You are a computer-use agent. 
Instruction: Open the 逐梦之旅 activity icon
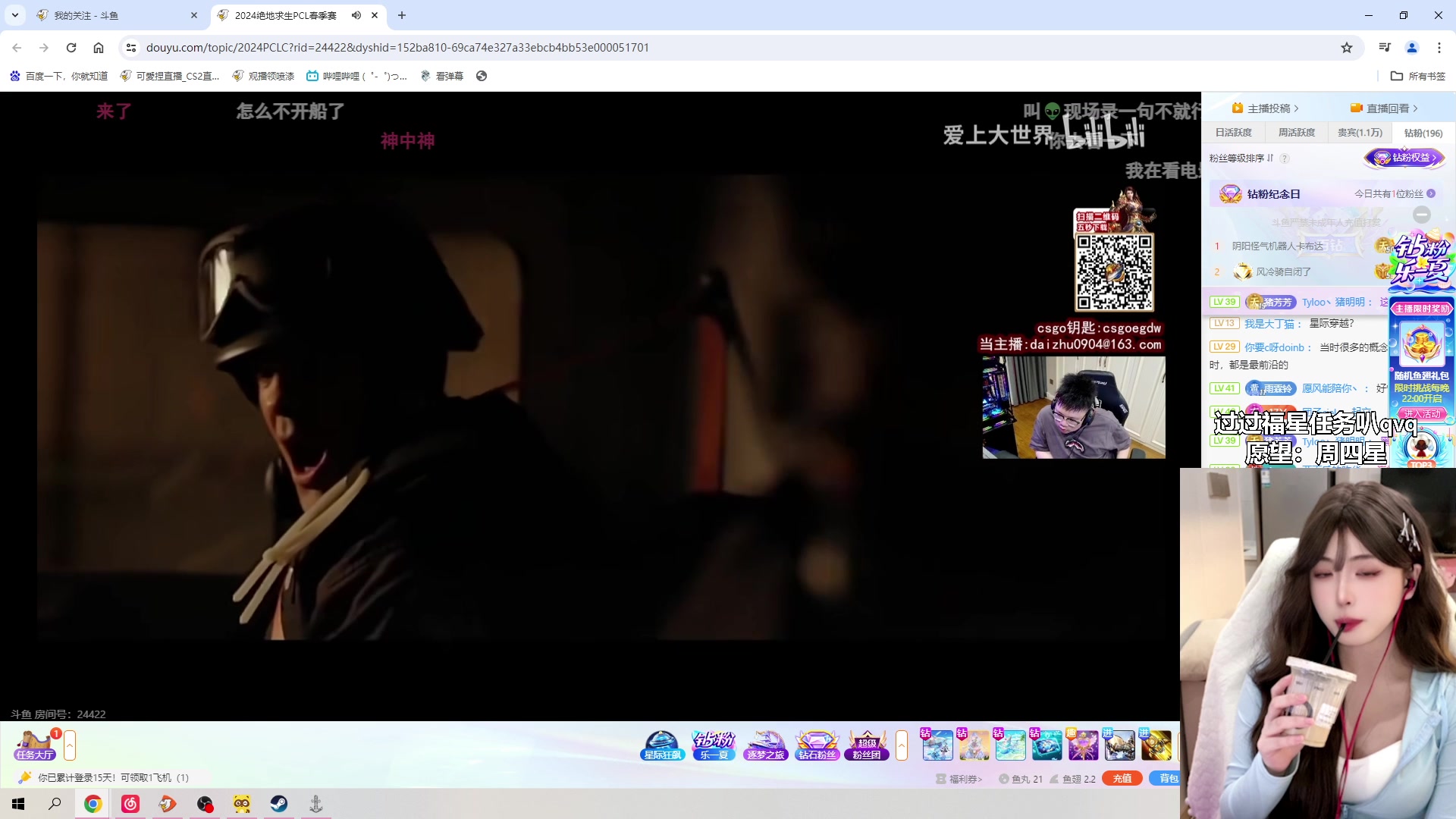pyautogui.click(x=765, y=745)
